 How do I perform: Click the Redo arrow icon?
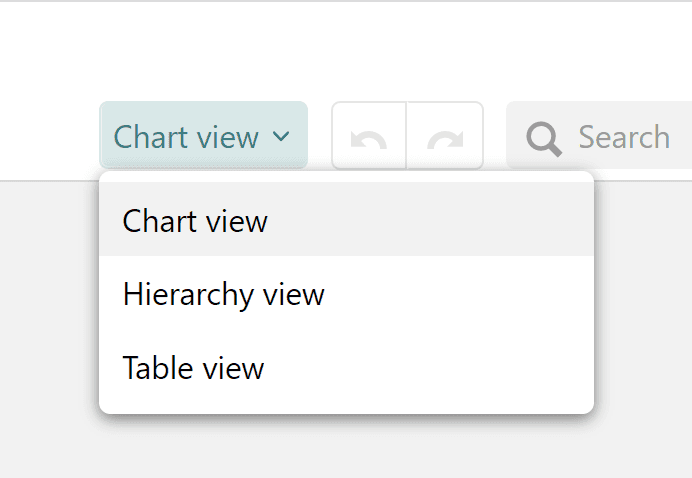point(445,140)
